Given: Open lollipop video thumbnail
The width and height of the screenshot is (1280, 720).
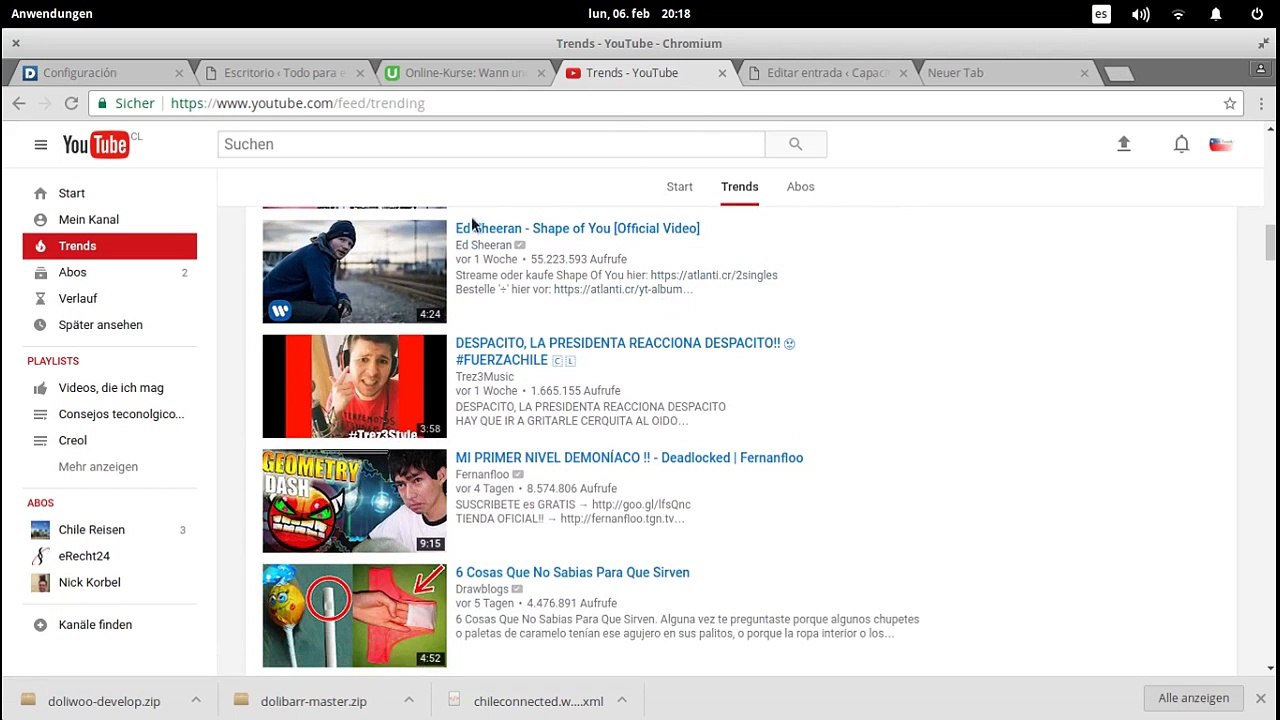Looking at the screenshot, I should coord(354,615).
